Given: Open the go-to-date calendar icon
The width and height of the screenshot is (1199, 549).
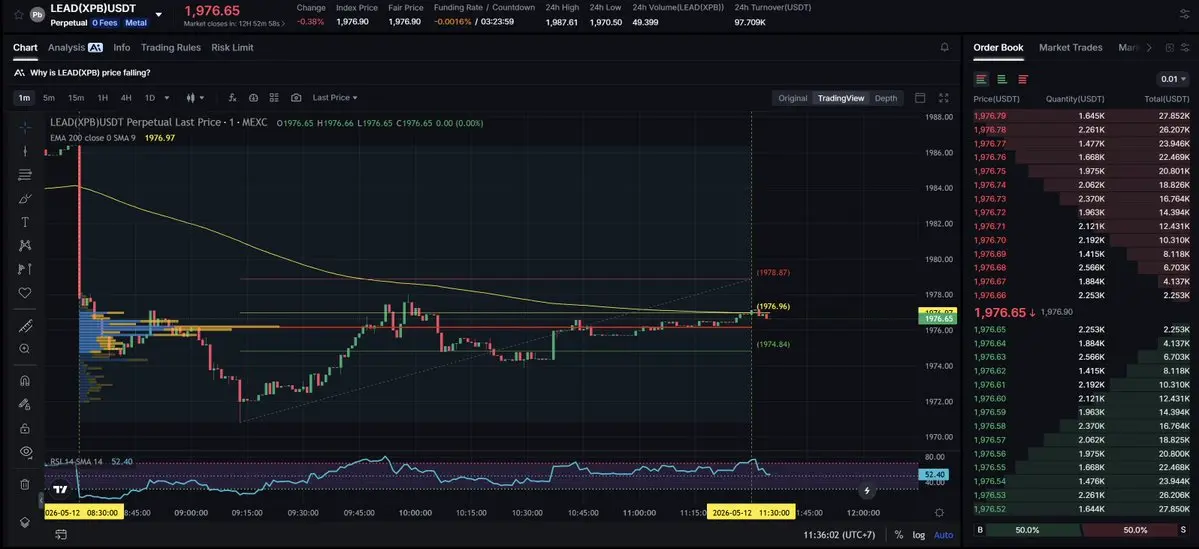Looking at the screenshot, I should click(x=60, y=534).
